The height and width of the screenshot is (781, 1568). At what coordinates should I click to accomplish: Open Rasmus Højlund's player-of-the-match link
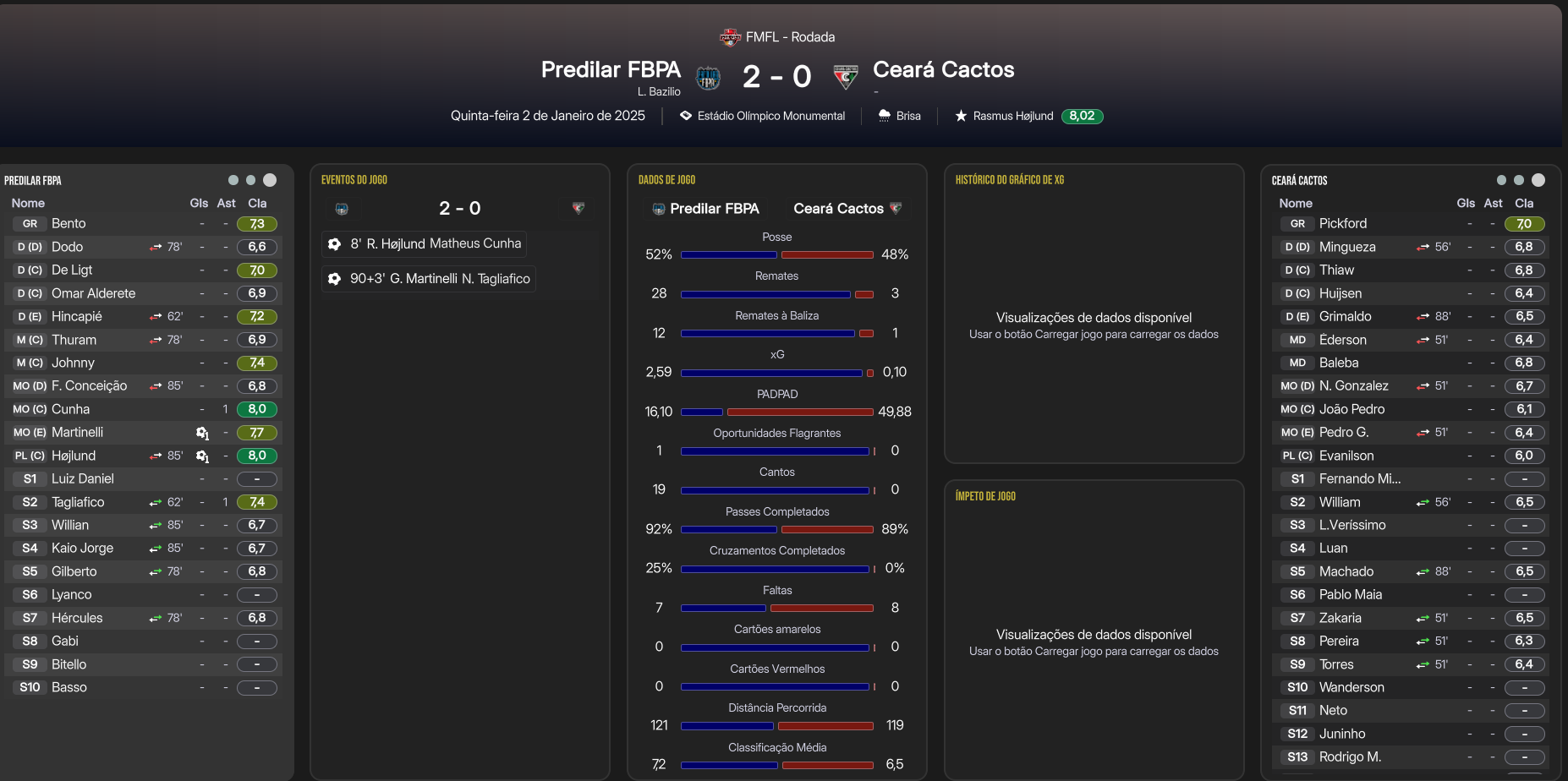[x=1012, y=116]
